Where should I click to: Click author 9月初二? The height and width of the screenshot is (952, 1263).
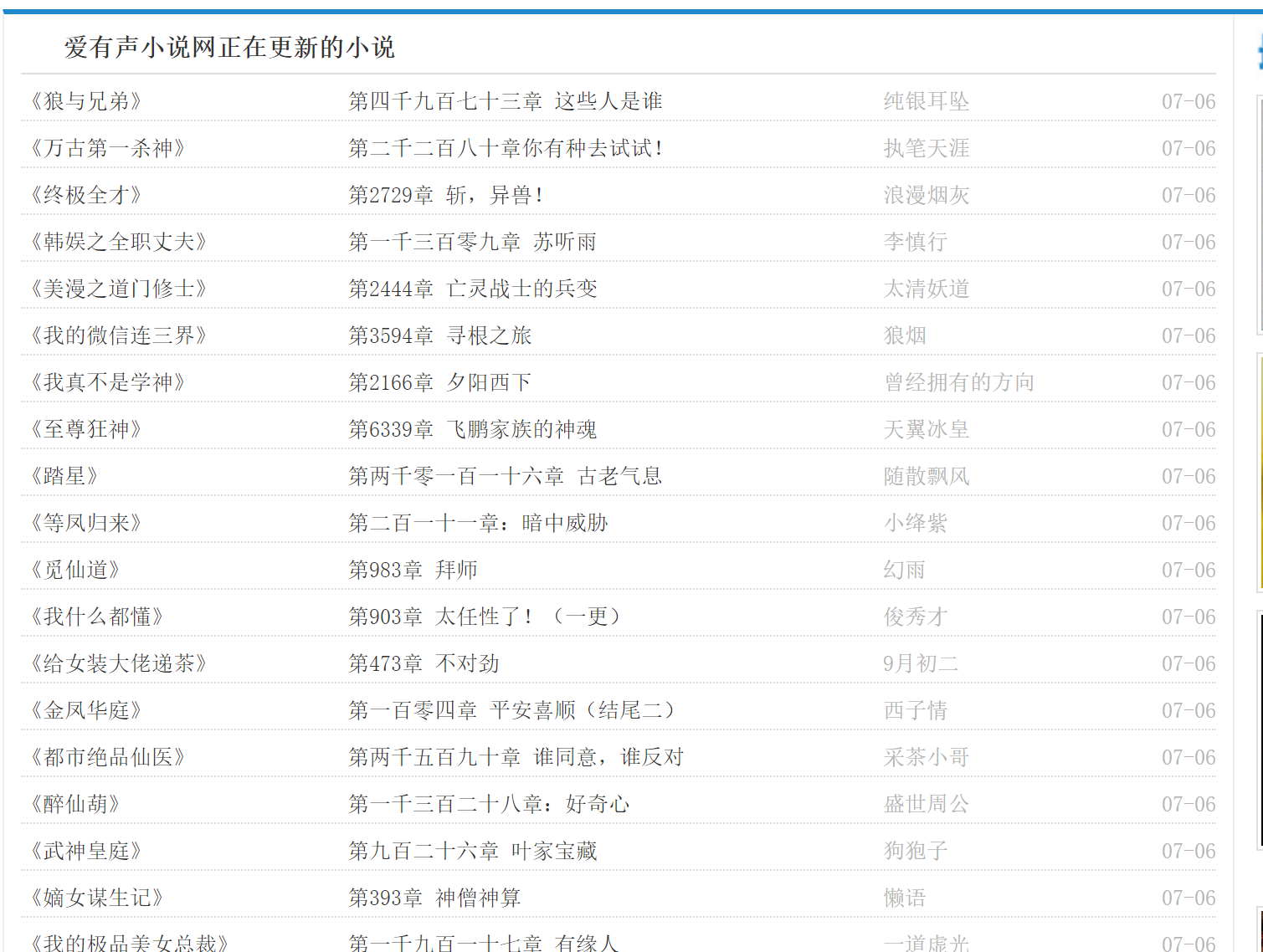pyautogui.click(x=921, y=663)
